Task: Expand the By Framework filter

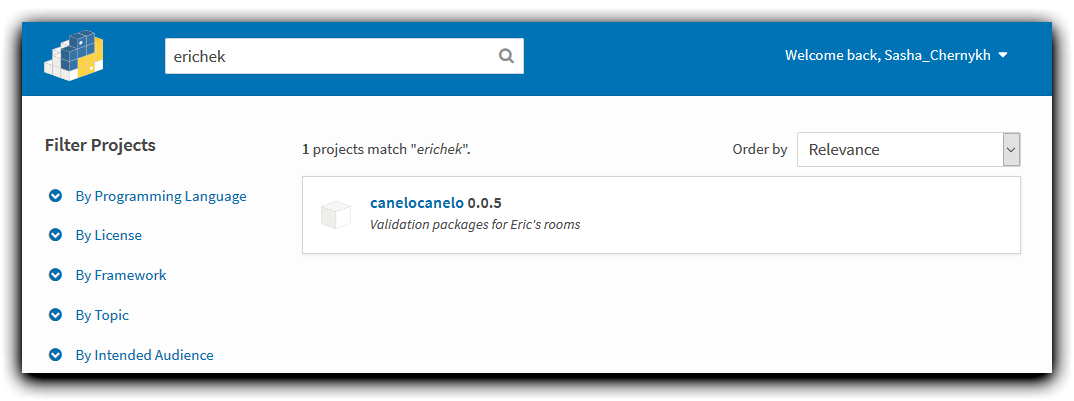Action: (121, 275)
